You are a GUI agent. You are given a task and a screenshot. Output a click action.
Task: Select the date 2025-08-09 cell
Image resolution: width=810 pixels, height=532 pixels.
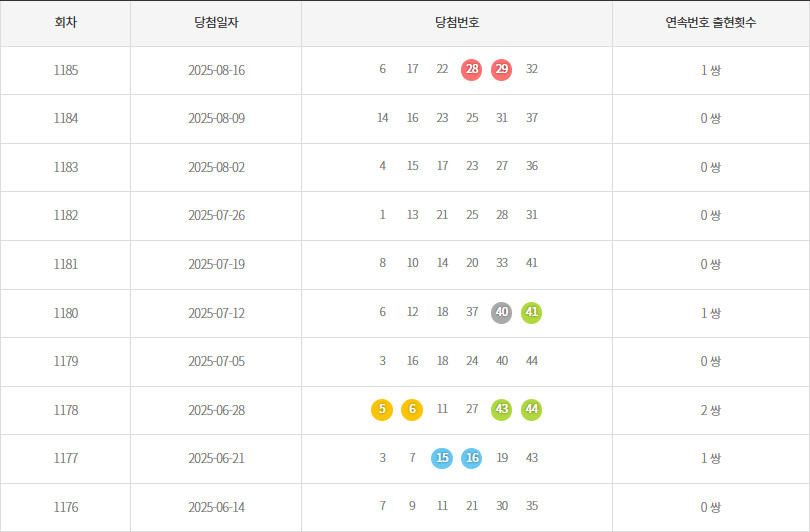(216, 119)
